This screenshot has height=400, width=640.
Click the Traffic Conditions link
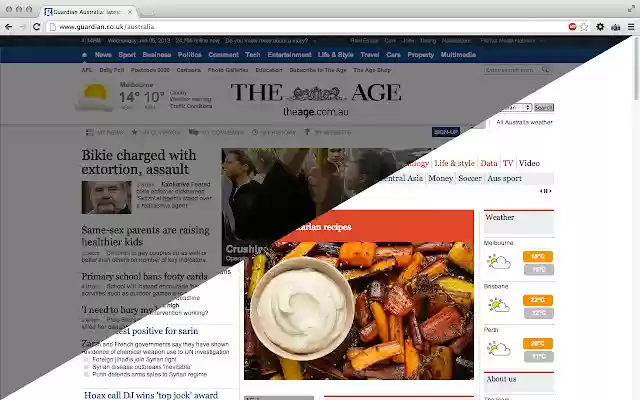point(191,106)
